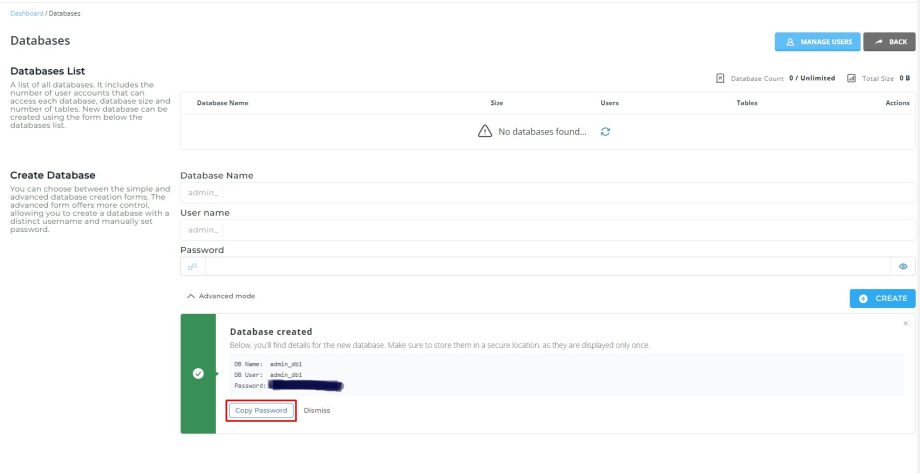Click the Manage Users button
The width and height of the screenshot is (920, 473).
click(x=817, y=42)
